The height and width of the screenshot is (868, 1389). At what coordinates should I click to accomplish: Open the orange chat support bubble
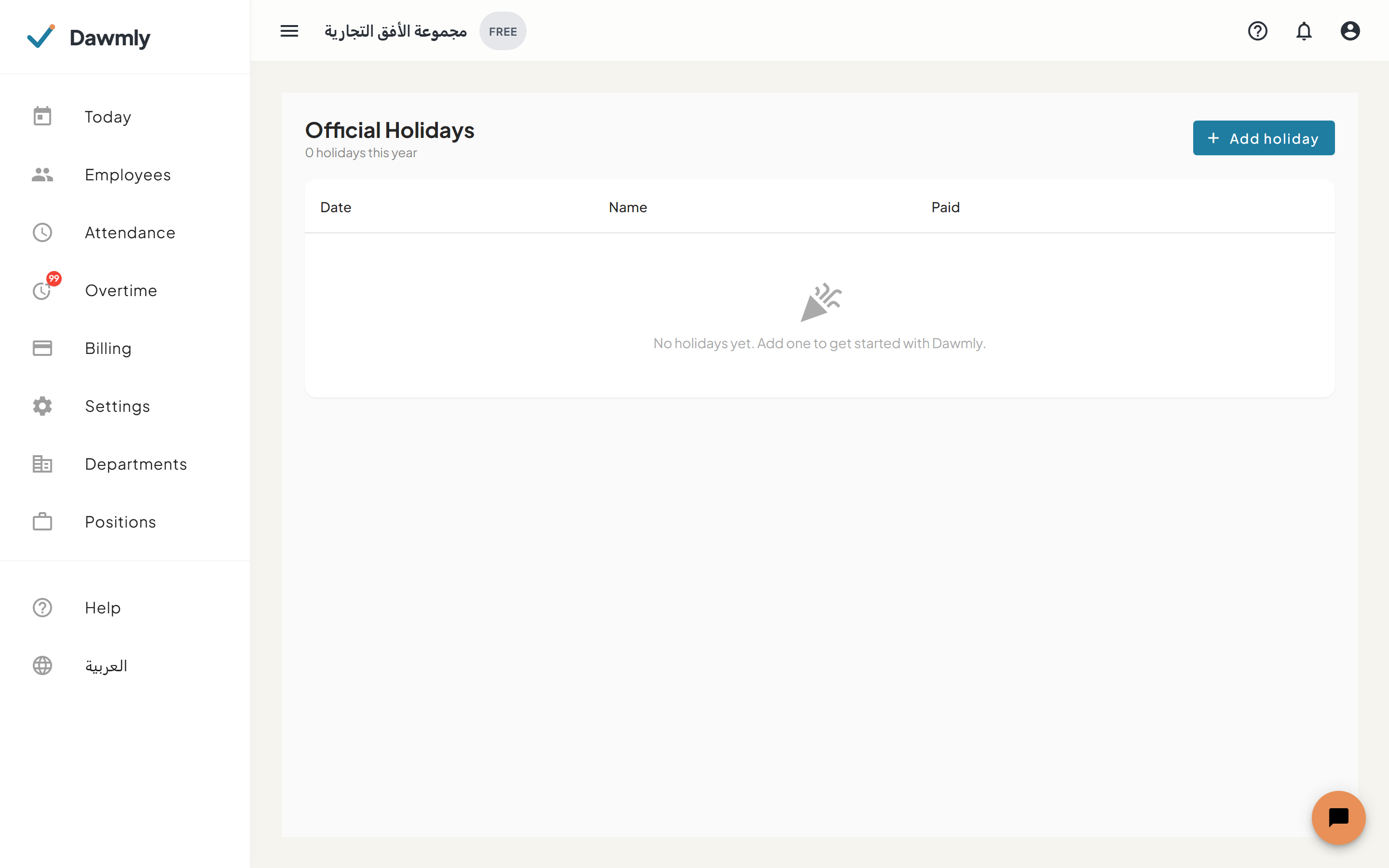[1338, 817]
